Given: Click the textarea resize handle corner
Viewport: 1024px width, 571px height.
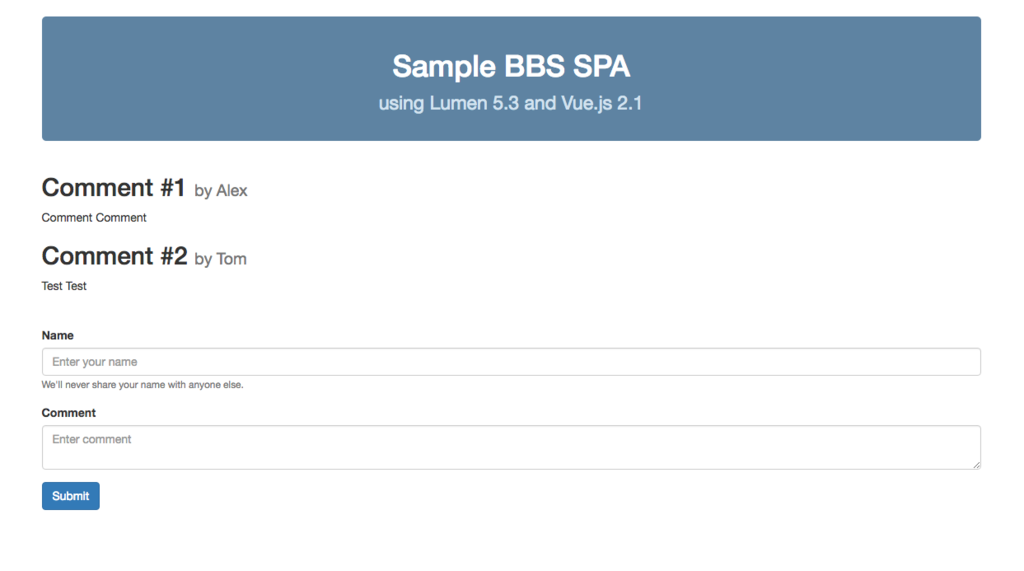Looking at the screenshot, I should [976, 465].
